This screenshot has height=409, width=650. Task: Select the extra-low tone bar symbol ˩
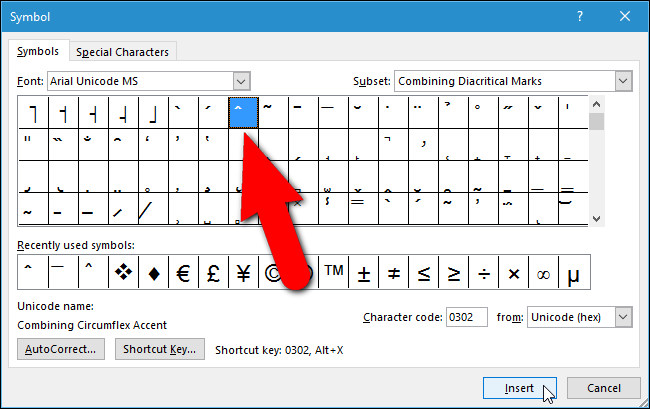(153, 113)
